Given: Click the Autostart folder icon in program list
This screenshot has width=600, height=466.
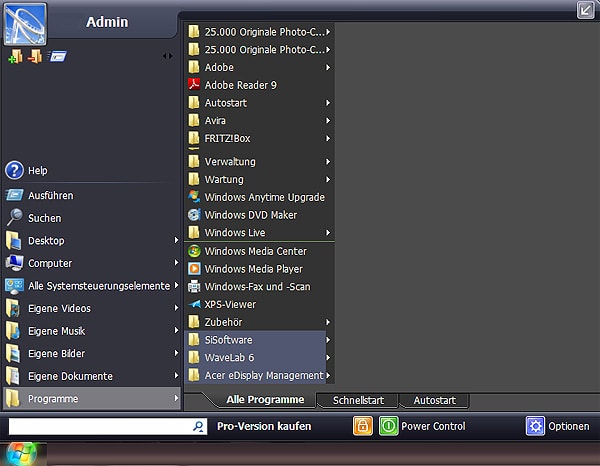Looking at the screenshot, I should [x=194, y=103].
